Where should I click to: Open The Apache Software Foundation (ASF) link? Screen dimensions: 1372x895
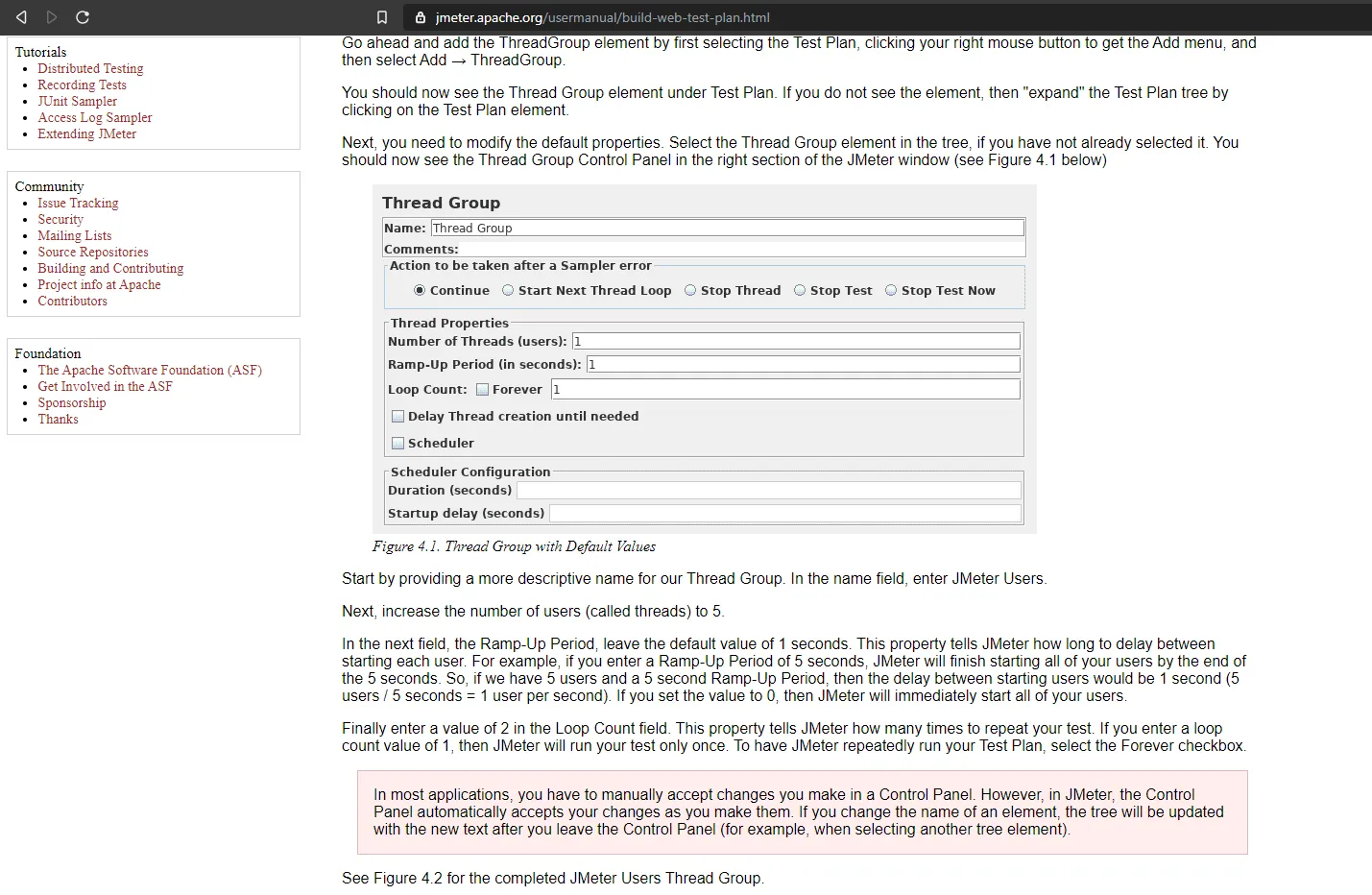pos(150,370)
